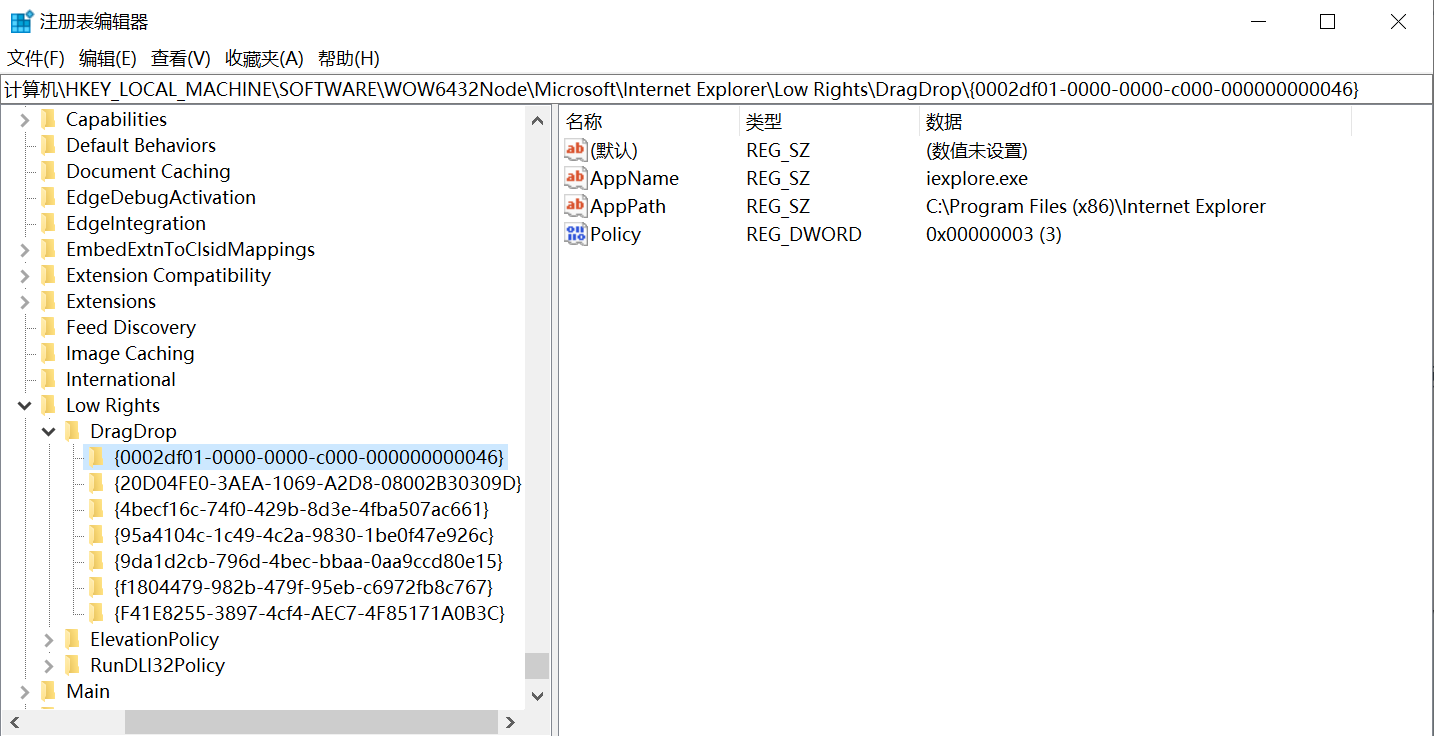Click the horizontal scrollbar left arrow

13,722
